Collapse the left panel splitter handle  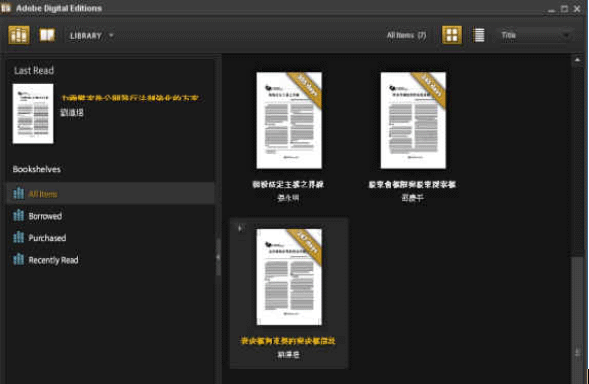coord(218,257)
